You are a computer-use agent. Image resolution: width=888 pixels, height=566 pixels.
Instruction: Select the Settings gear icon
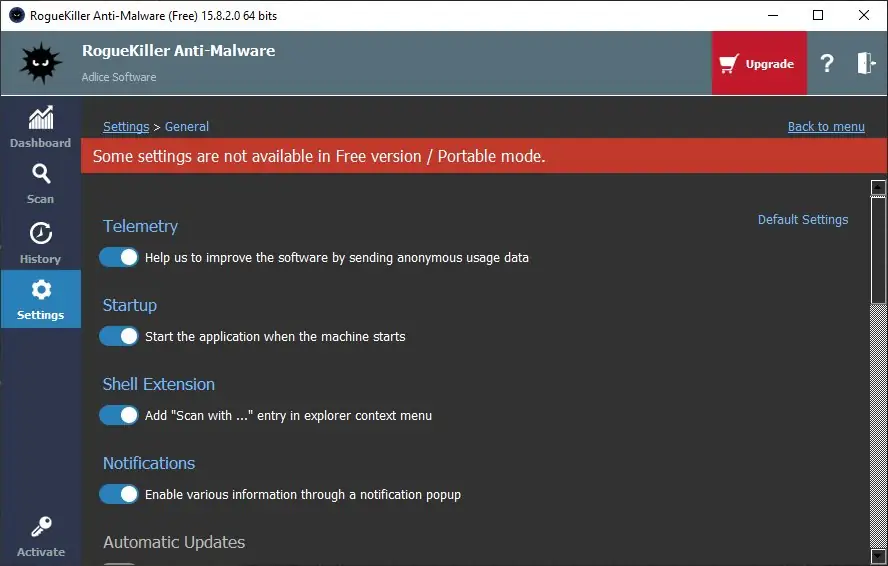tap(41, 290)
